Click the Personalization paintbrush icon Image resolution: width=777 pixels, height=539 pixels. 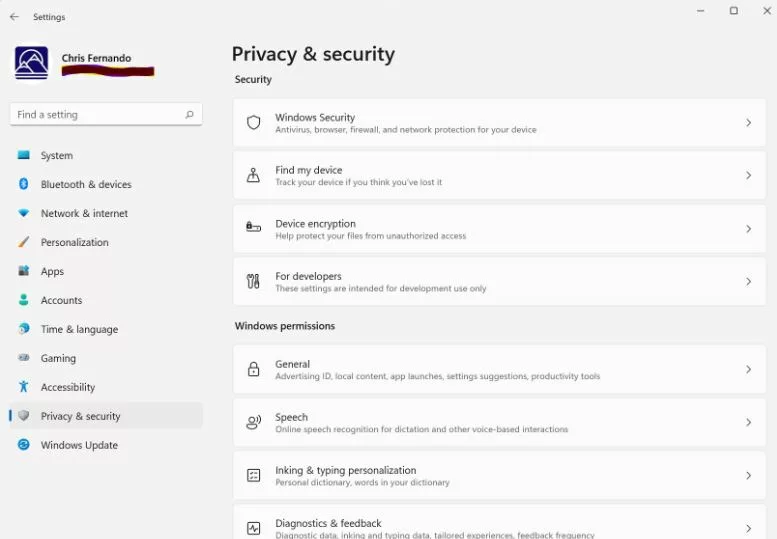tap(23, 242)
